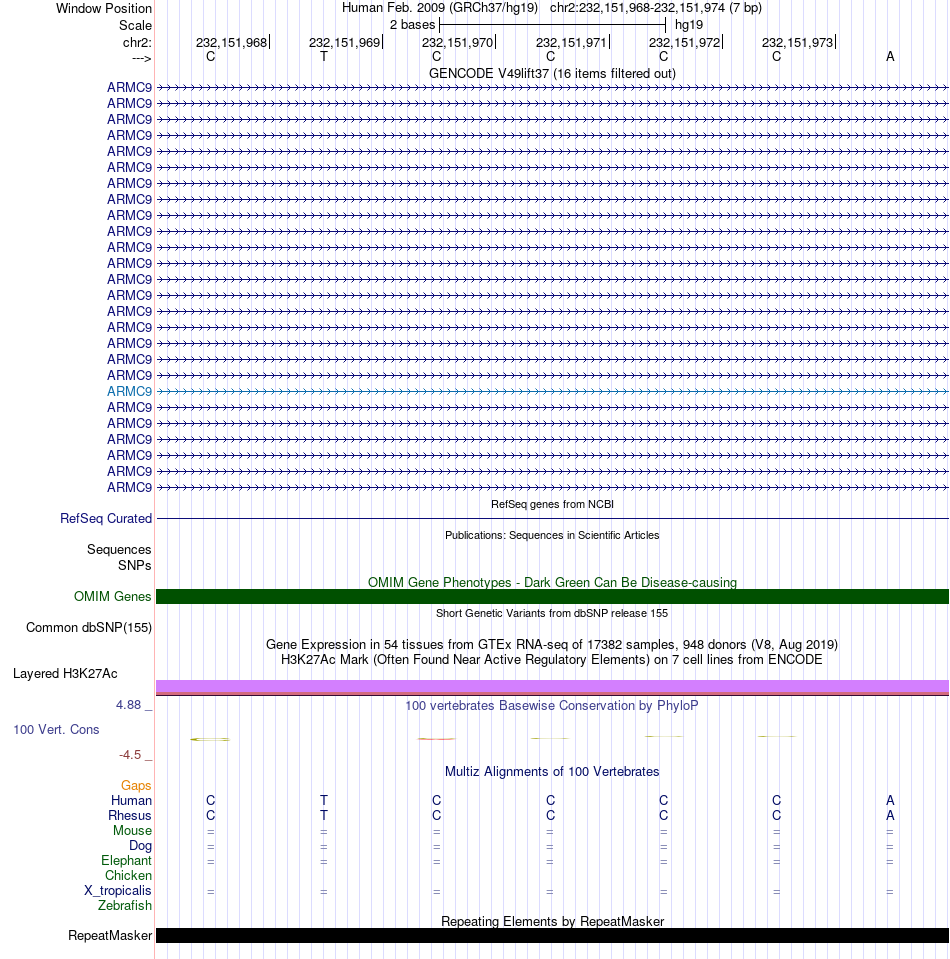Click the light-blue ARMC9 transcript arrow line
The image size is (950, 959).
[552, 391]
